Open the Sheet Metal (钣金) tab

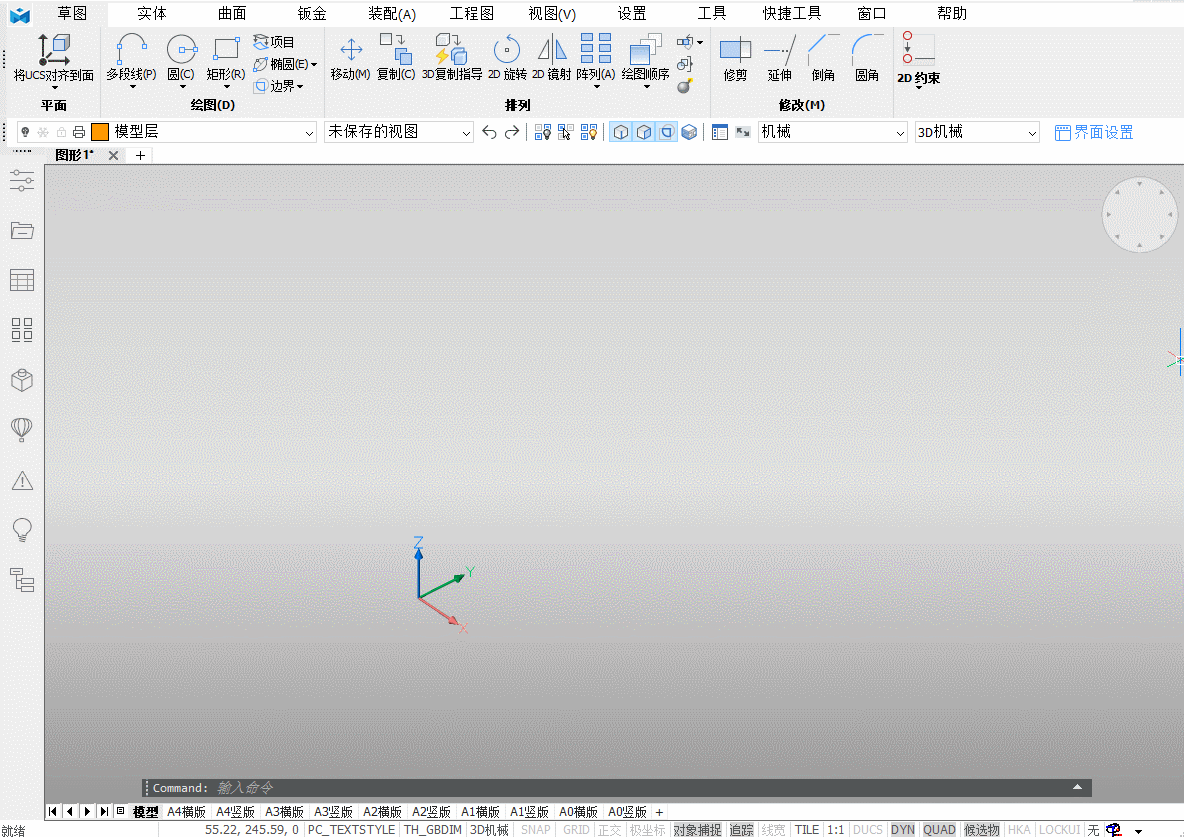click(x=312, y=14)
